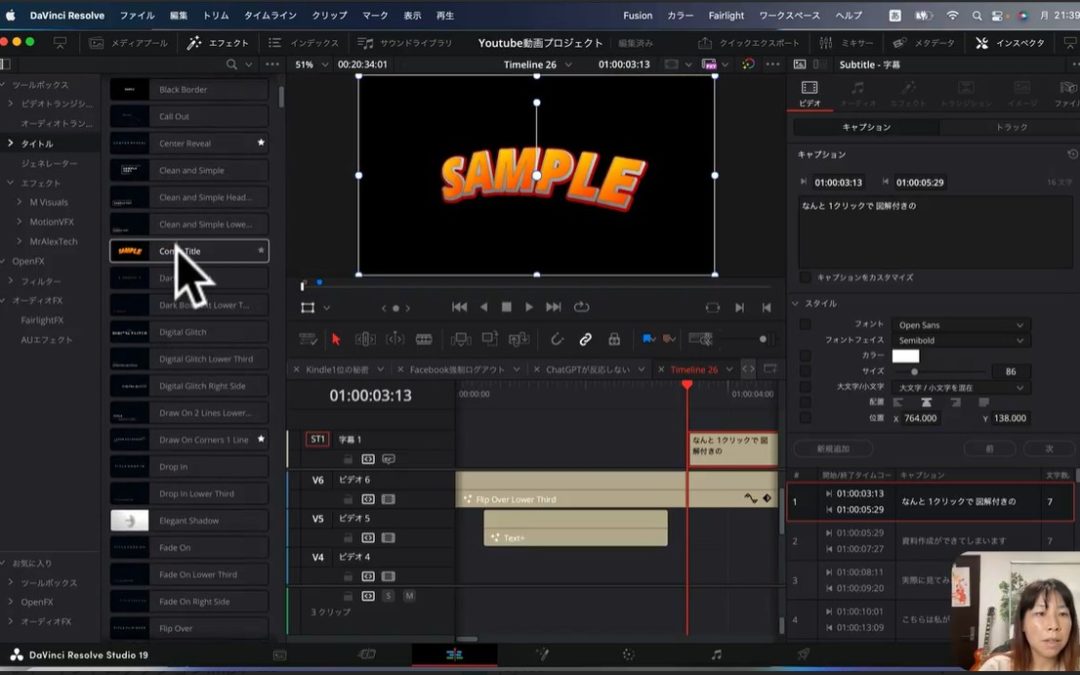Screen dimensions: 1080x675
Task: Open the Fusion page
Action: [545, 657]
